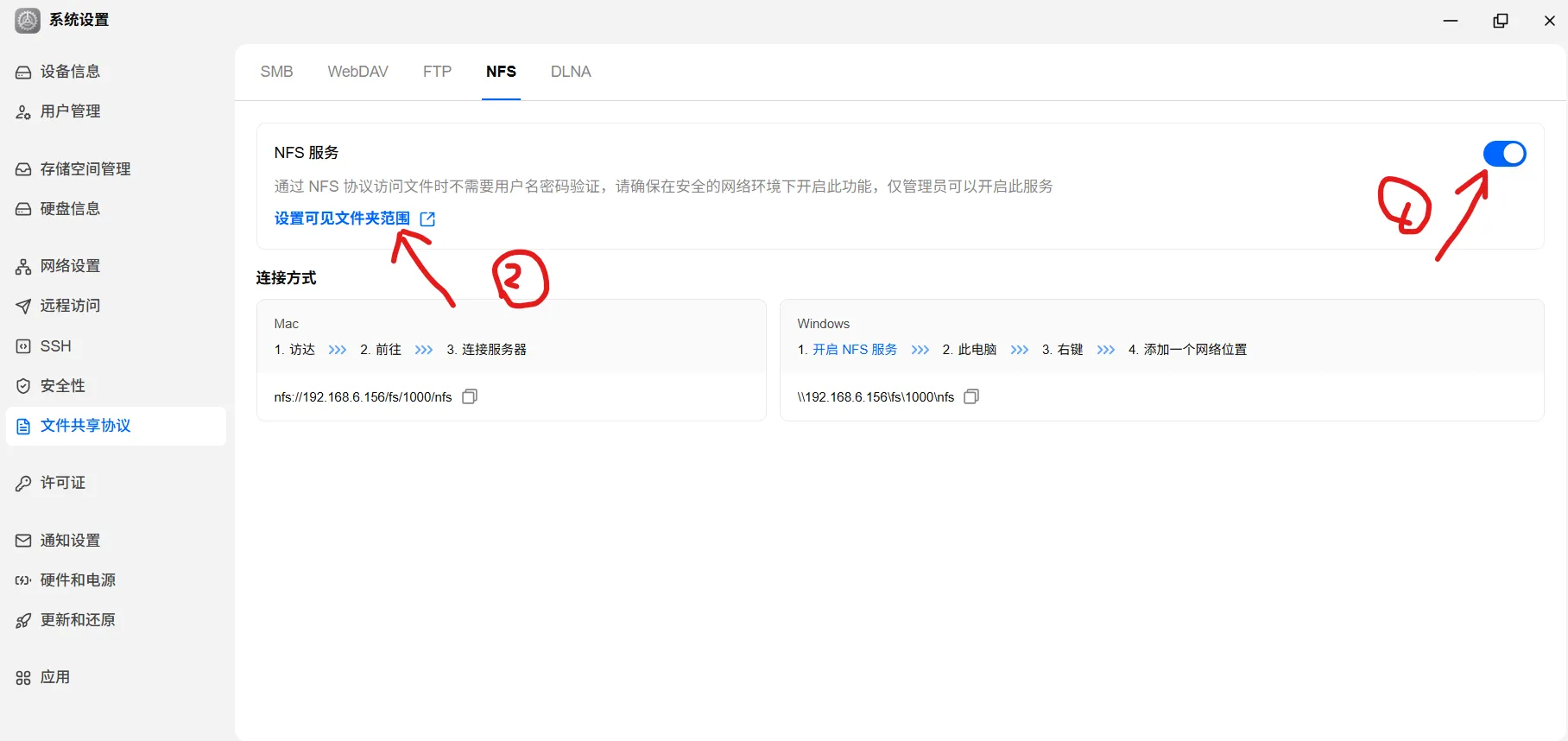The width and height of the screenshot is (1568, 741).
Task: Open 通知设置 page
Action: point(116,541)
